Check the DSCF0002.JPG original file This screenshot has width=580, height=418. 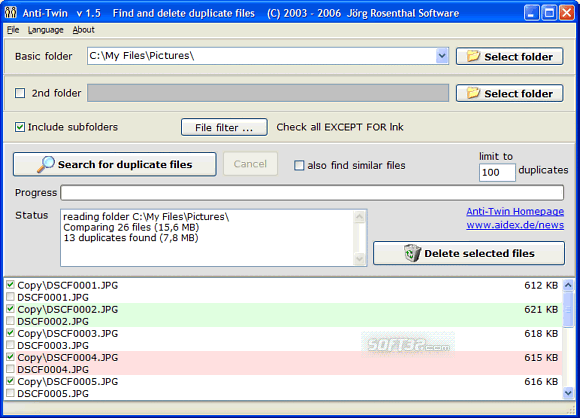10,321
